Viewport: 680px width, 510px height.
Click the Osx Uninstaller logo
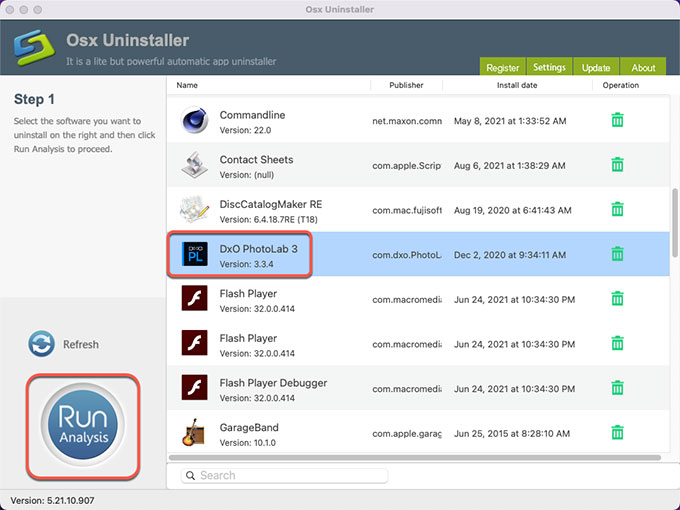coord(32,48)
